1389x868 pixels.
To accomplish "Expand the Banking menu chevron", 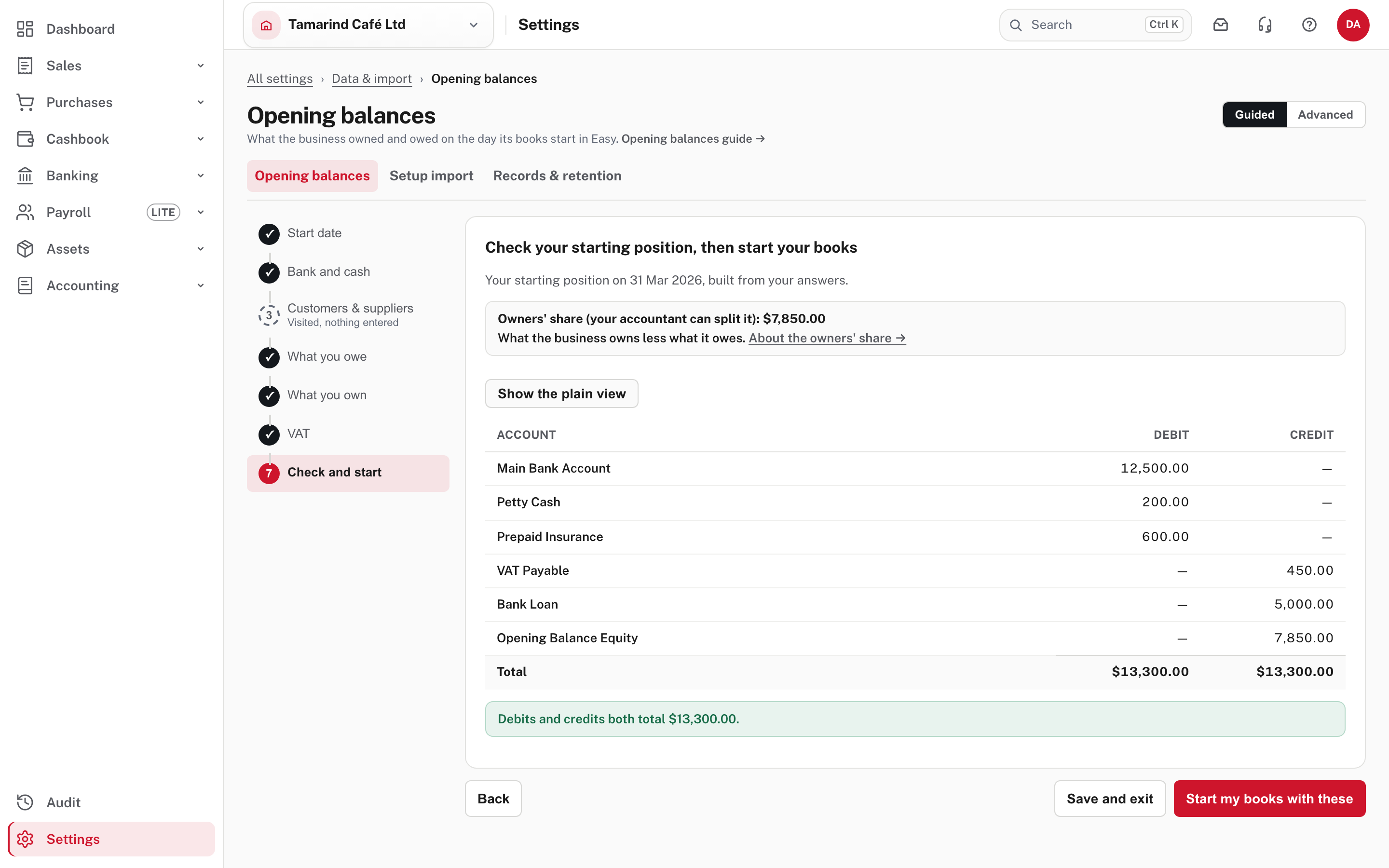I will (x=200, y=176).
